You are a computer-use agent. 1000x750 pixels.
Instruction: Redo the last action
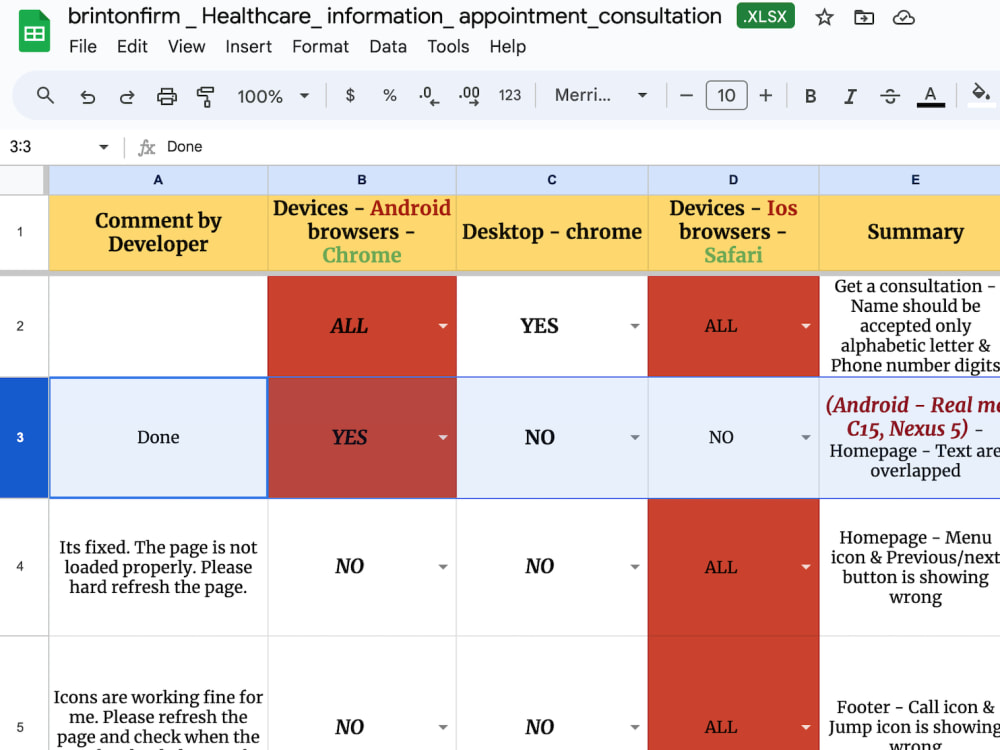127,96
